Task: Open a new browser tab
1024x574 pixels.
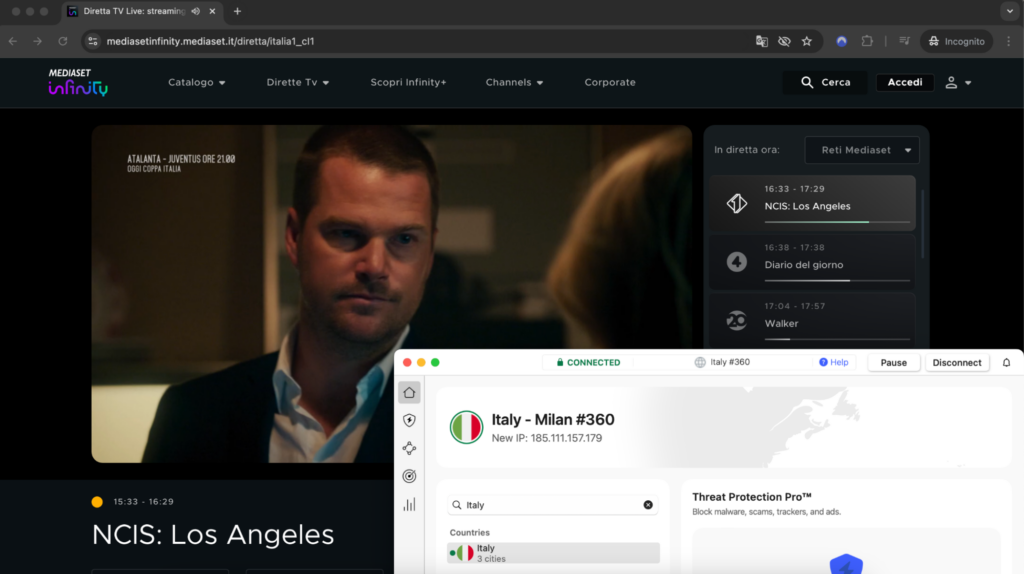Action: click(238, 11)
